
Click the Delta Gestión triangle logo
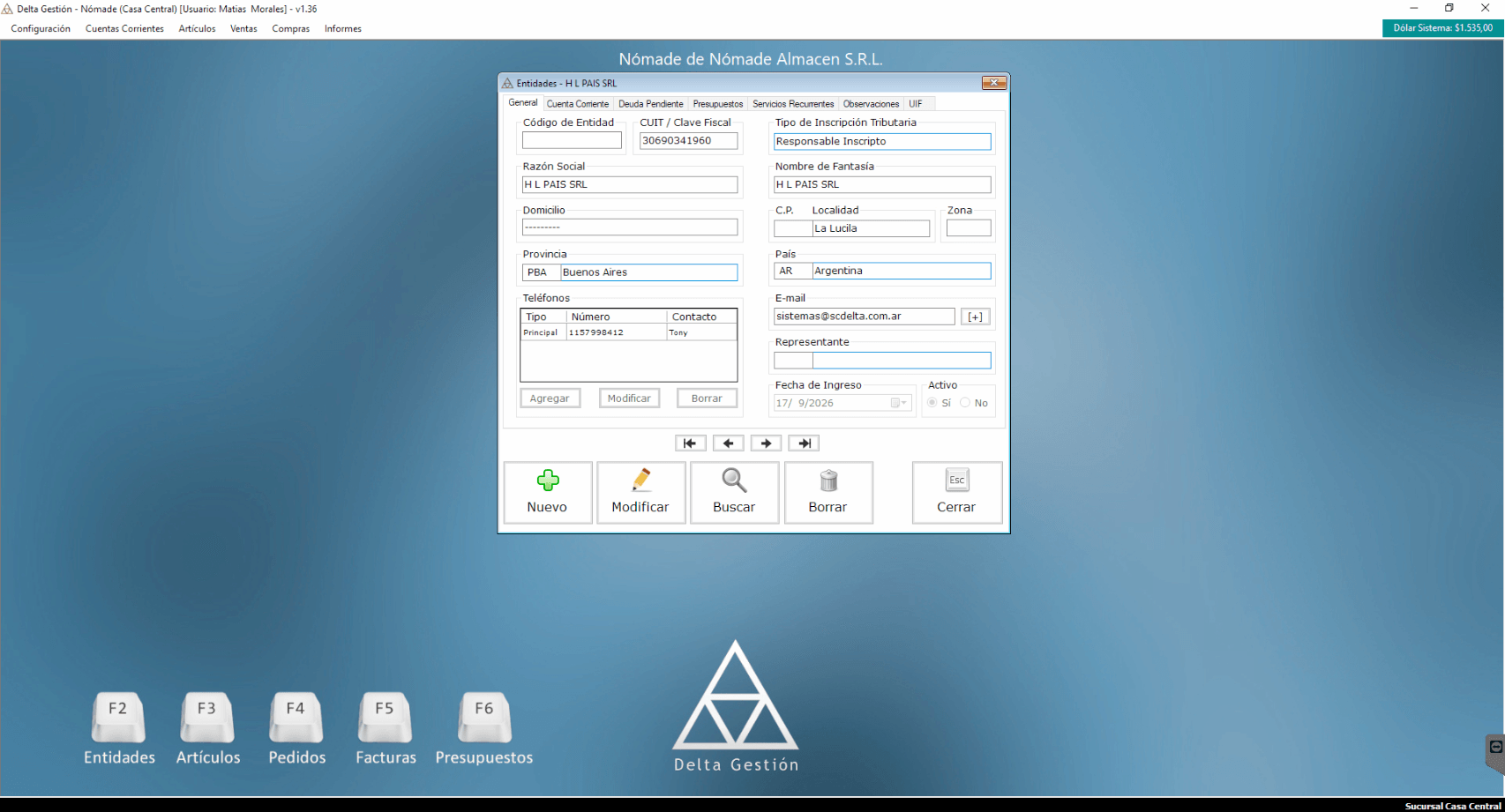736,695
